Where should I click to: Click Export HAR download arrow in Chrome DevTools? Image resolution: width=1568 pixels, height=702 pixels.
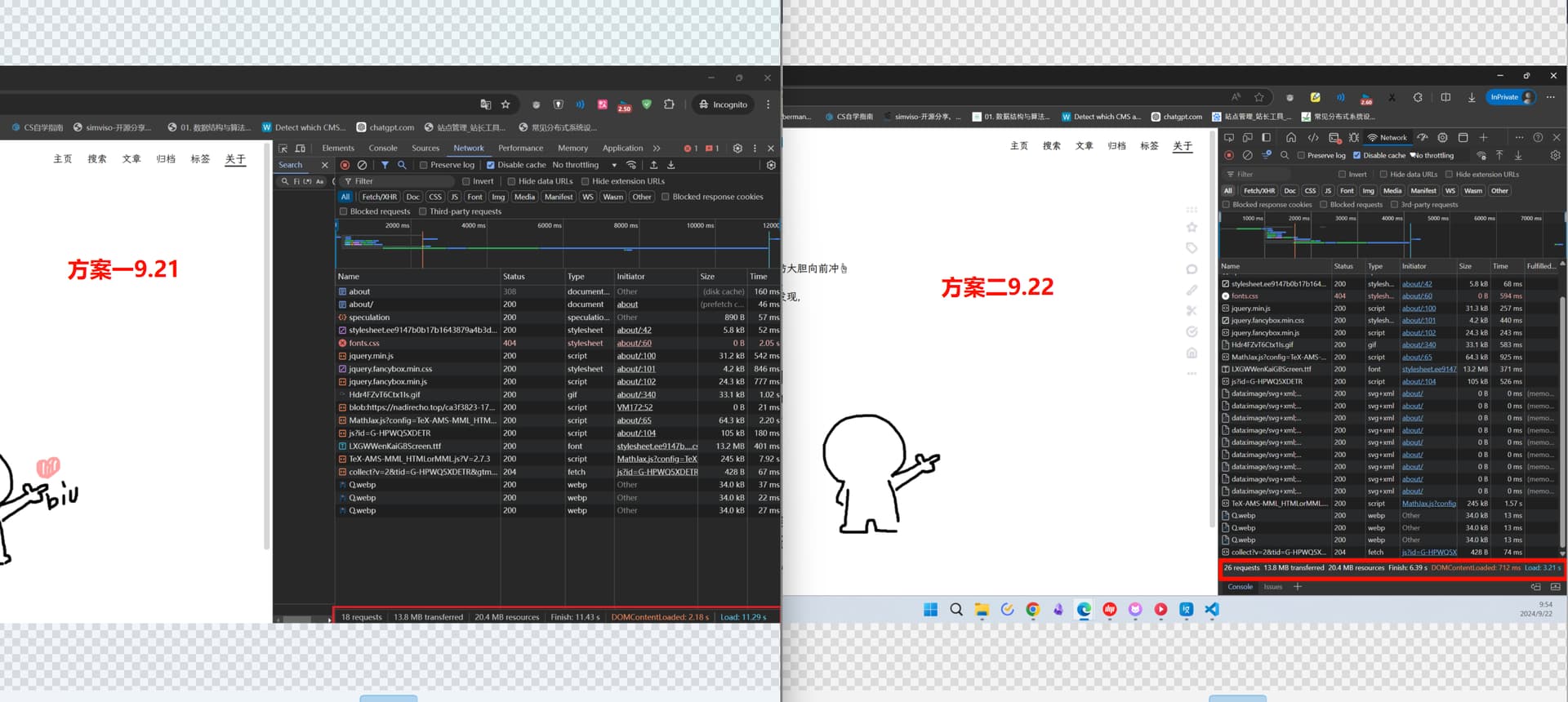tap(671, 165)
